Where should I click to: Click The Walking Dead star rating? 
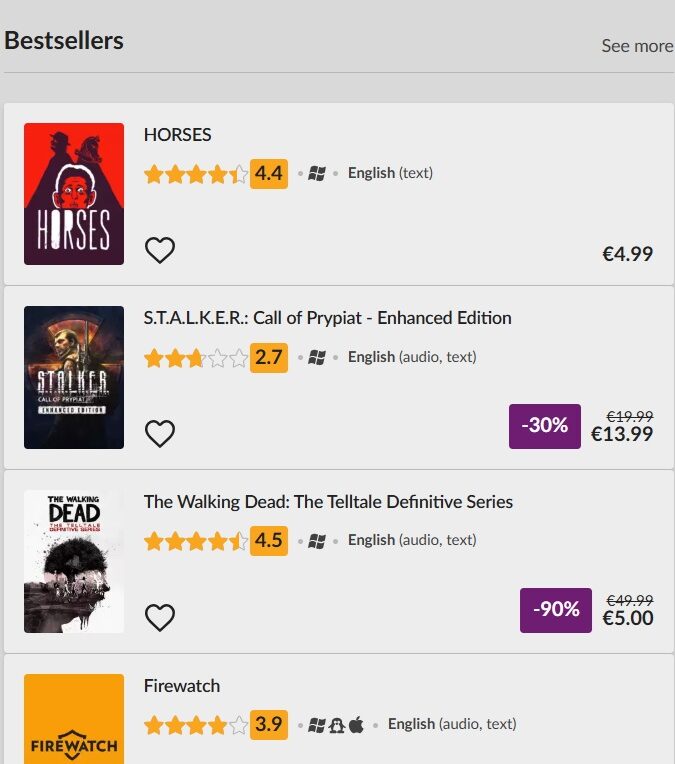[x=195, y=541]
